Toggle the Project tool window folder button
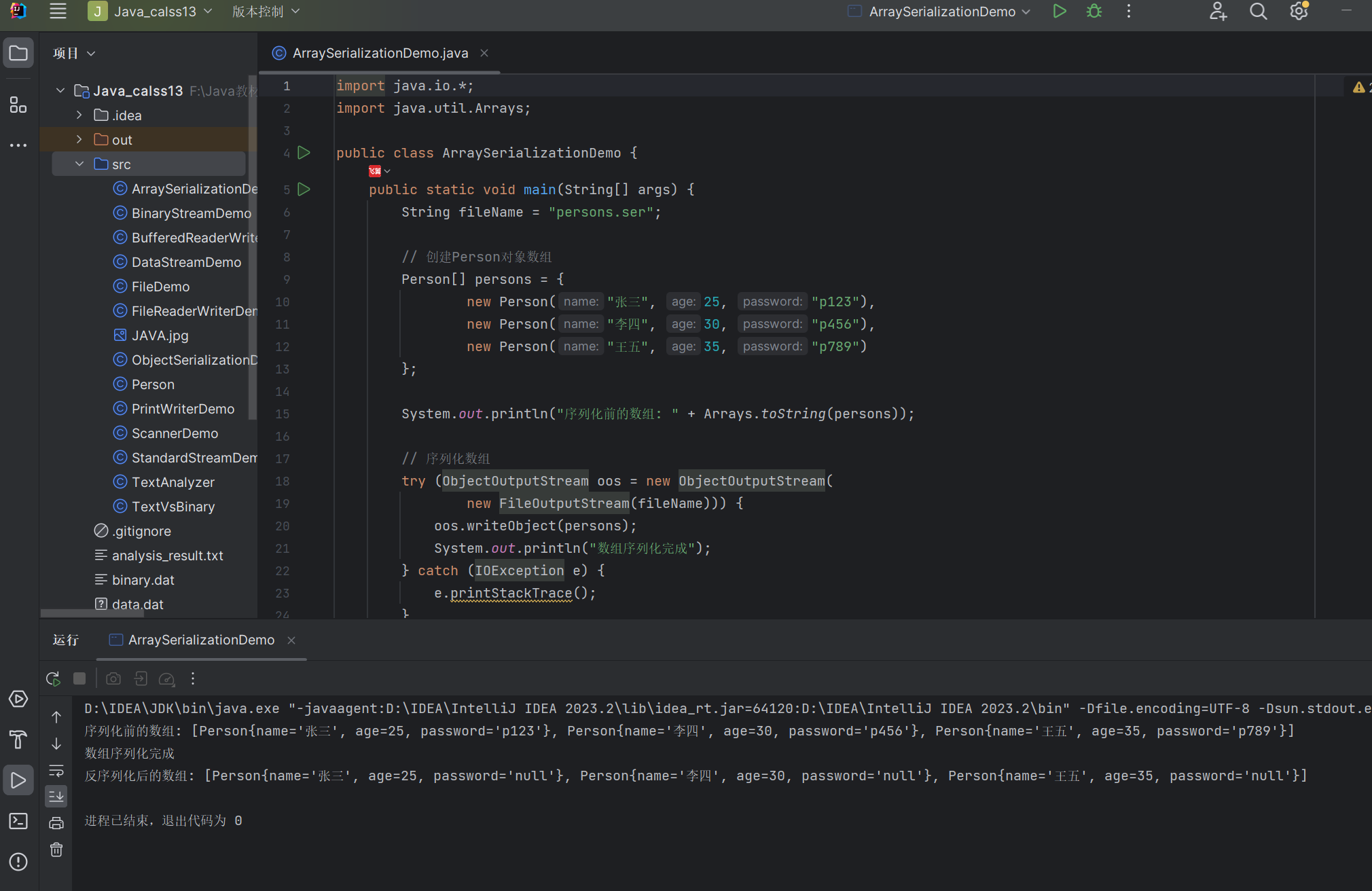This screenshot has width=1372, height=891. click(18, 53)
